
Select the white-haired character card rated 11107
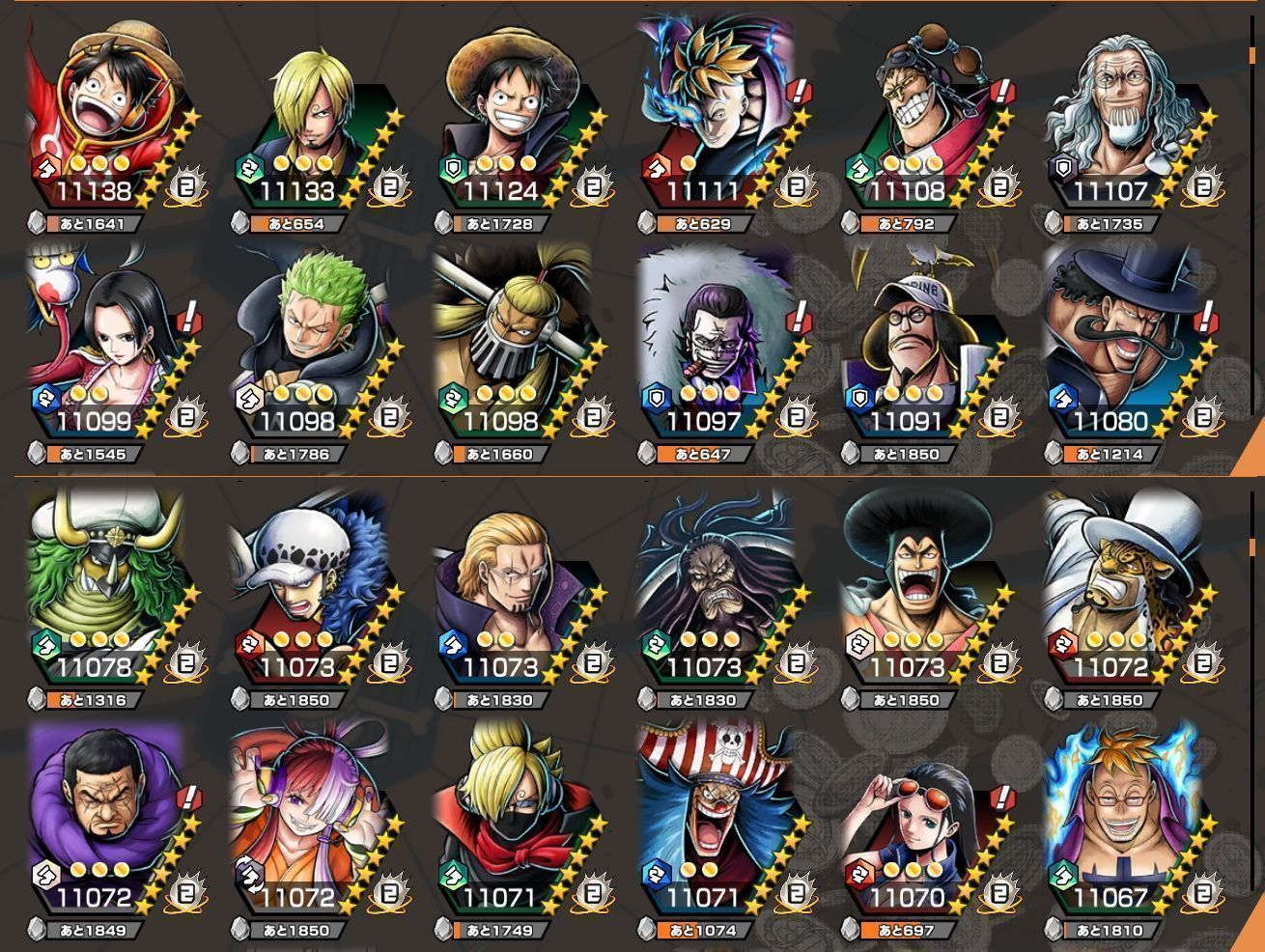[1132, 121]
